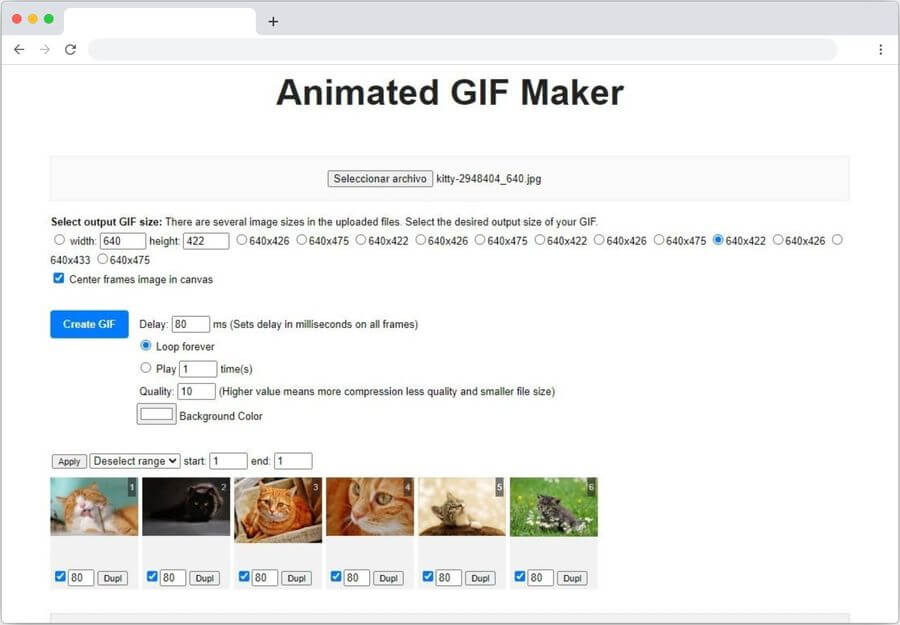Select the custom width/height radio button
The image size is (900, 625).
(60, 240)
